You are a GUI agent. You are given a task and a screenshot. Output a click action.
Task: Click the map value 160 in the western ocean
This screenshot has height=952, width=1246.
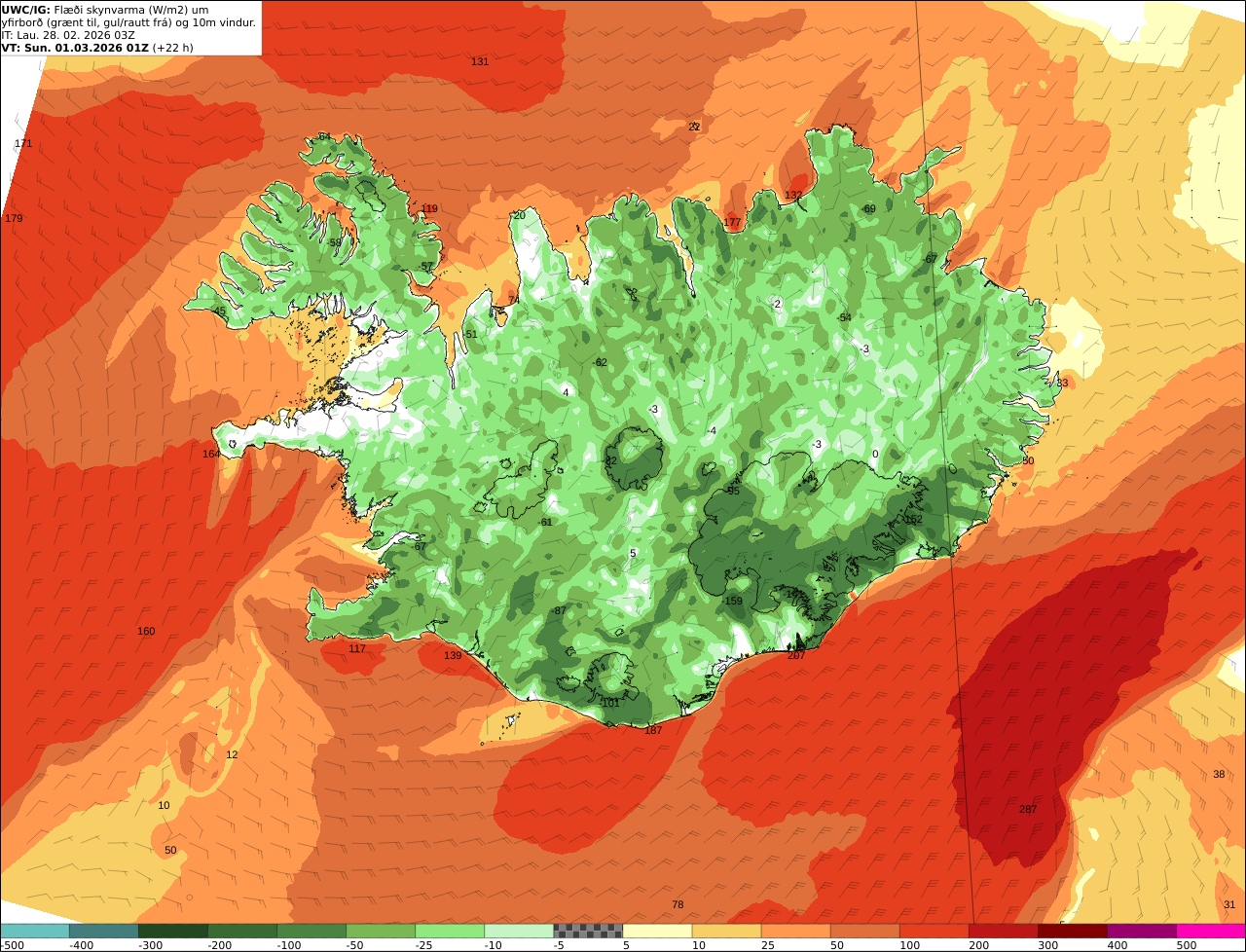click(146, 631)
